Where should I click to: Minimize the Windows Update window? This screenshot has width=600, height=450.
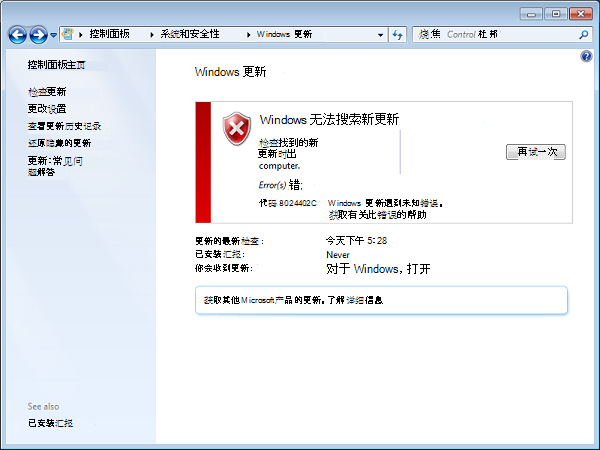coord(531,14)
